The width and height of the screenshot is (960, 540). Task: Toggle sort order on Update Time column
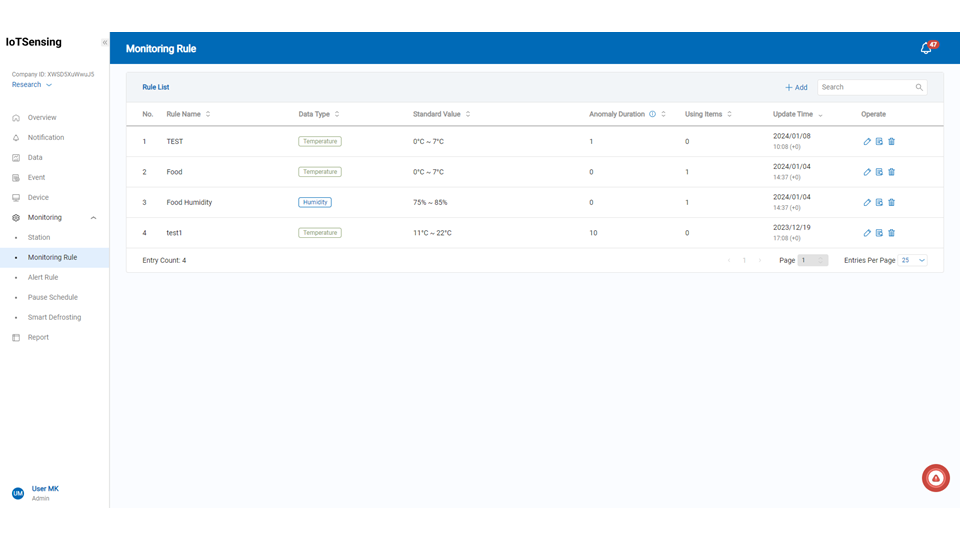click(x=821, y=115)
